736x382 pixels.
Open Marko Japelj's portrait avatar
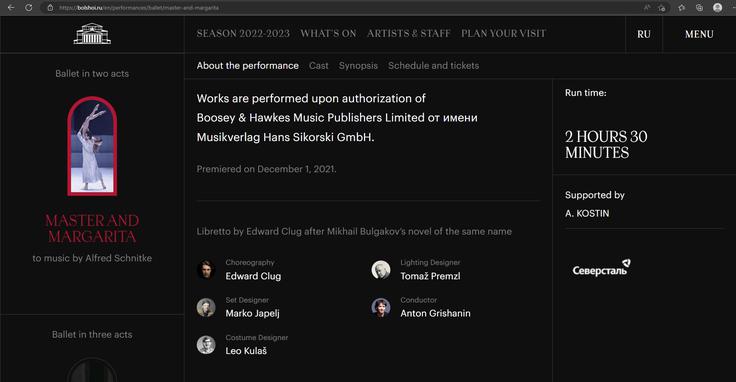point(206,307)
